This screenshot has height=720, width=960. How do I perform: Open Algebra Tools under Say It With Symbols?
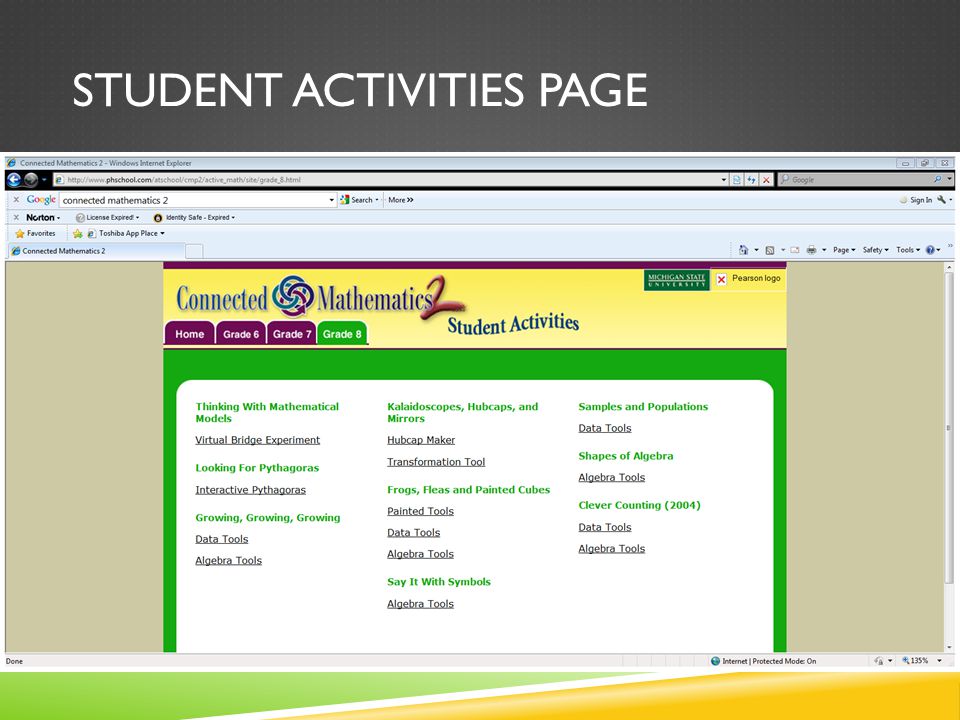coord(420,604)
